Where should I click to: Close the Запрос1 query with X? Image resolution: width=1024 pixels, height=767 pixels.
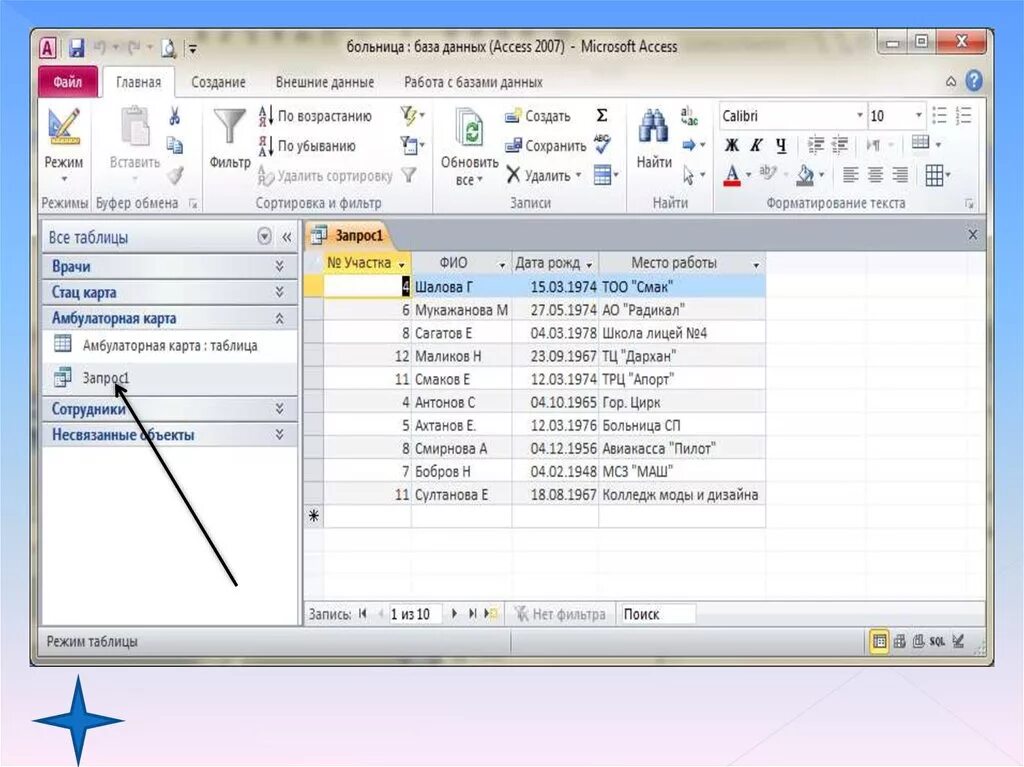pyautogui.click(x=972, y=235)
